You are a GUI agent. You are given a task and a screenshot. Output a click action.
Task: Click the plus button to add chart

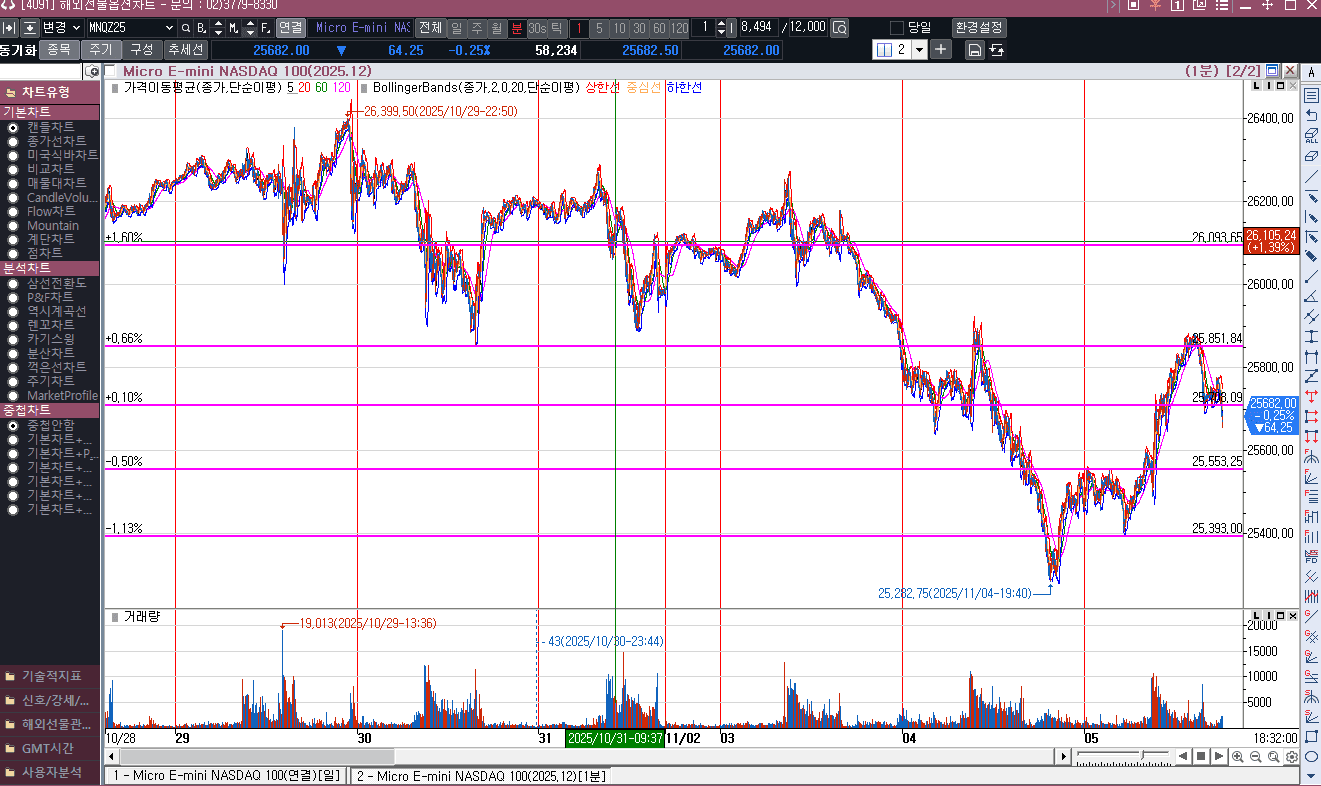941,50
